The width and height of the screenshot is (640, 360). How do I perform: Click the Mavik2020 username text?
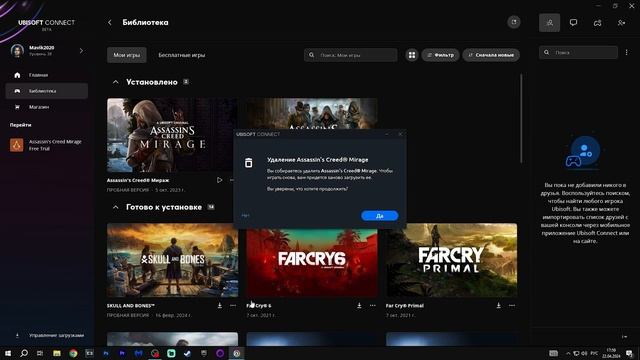(x=42, y=48)
